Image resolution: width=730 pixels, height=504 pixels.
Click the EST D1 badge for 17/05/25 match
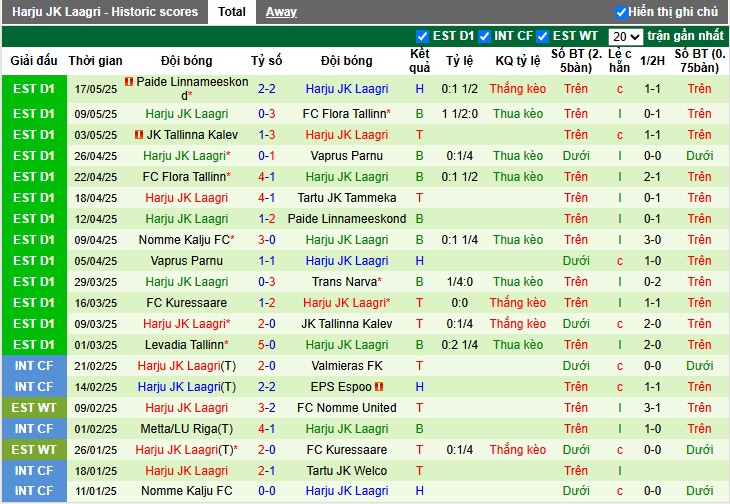(x=34, y=89)
